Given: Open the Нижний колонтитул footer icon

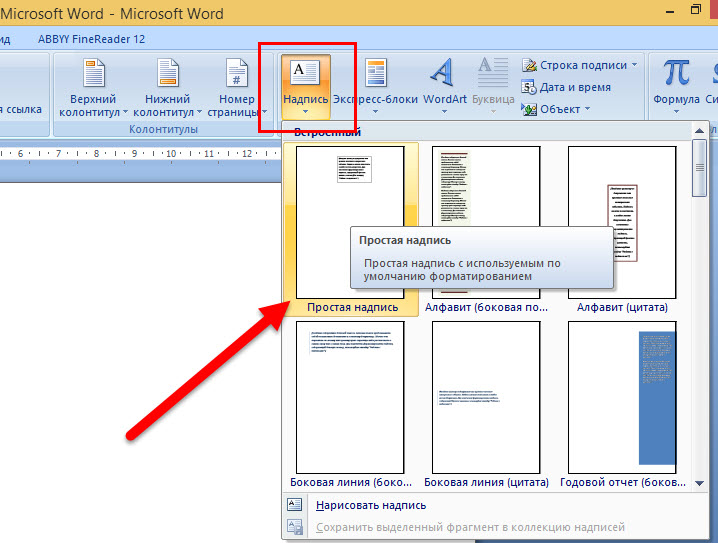Looking at the screenshot, I should click(x=168, y=73).
